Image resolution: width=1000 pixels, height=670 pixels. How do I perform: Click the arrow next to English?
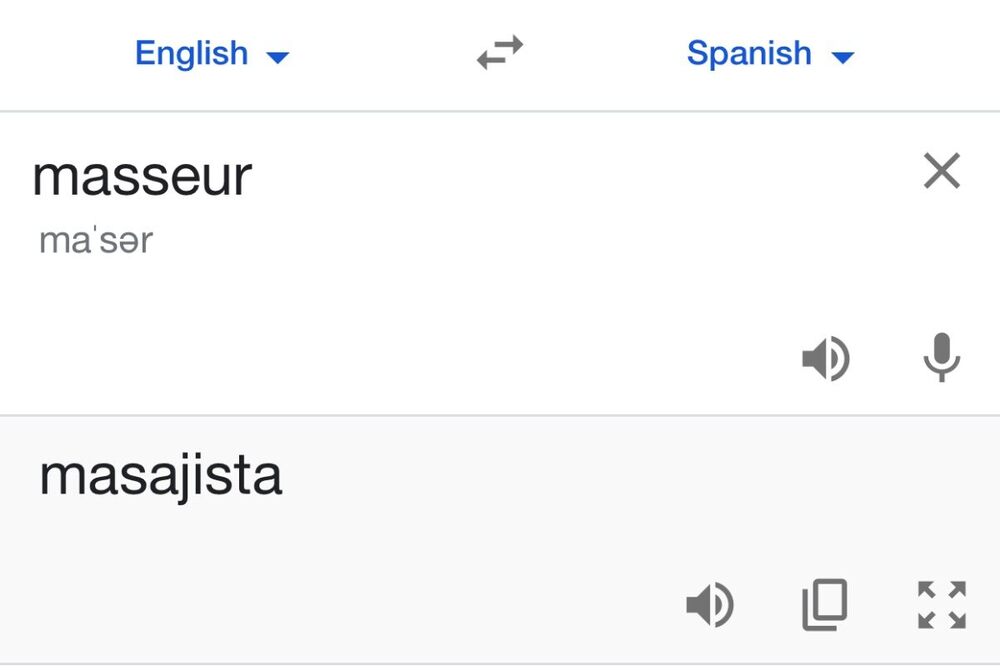click(x=278, y=57)
